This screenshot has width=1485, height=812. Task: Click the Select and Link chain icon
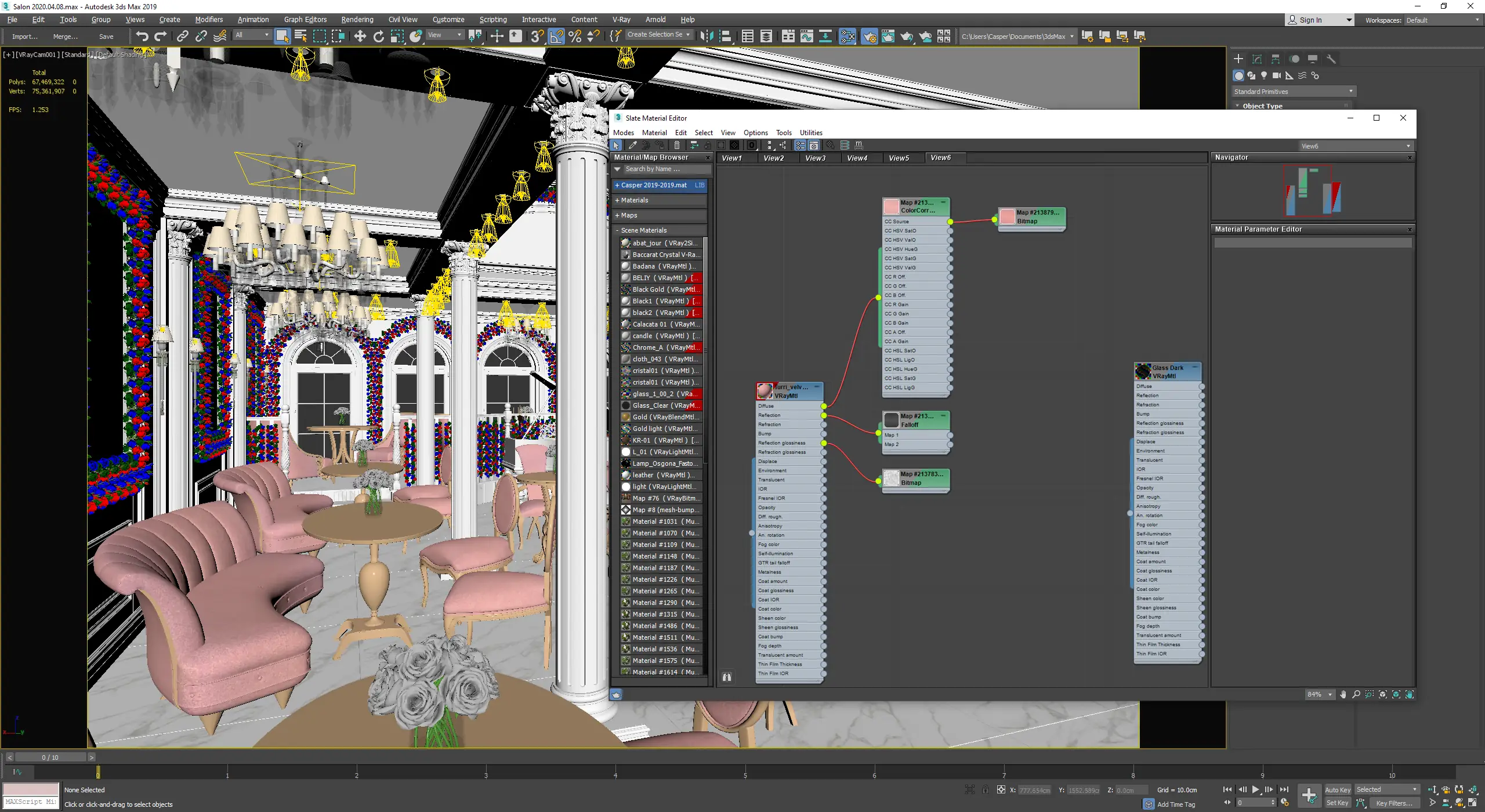(182, 36)
